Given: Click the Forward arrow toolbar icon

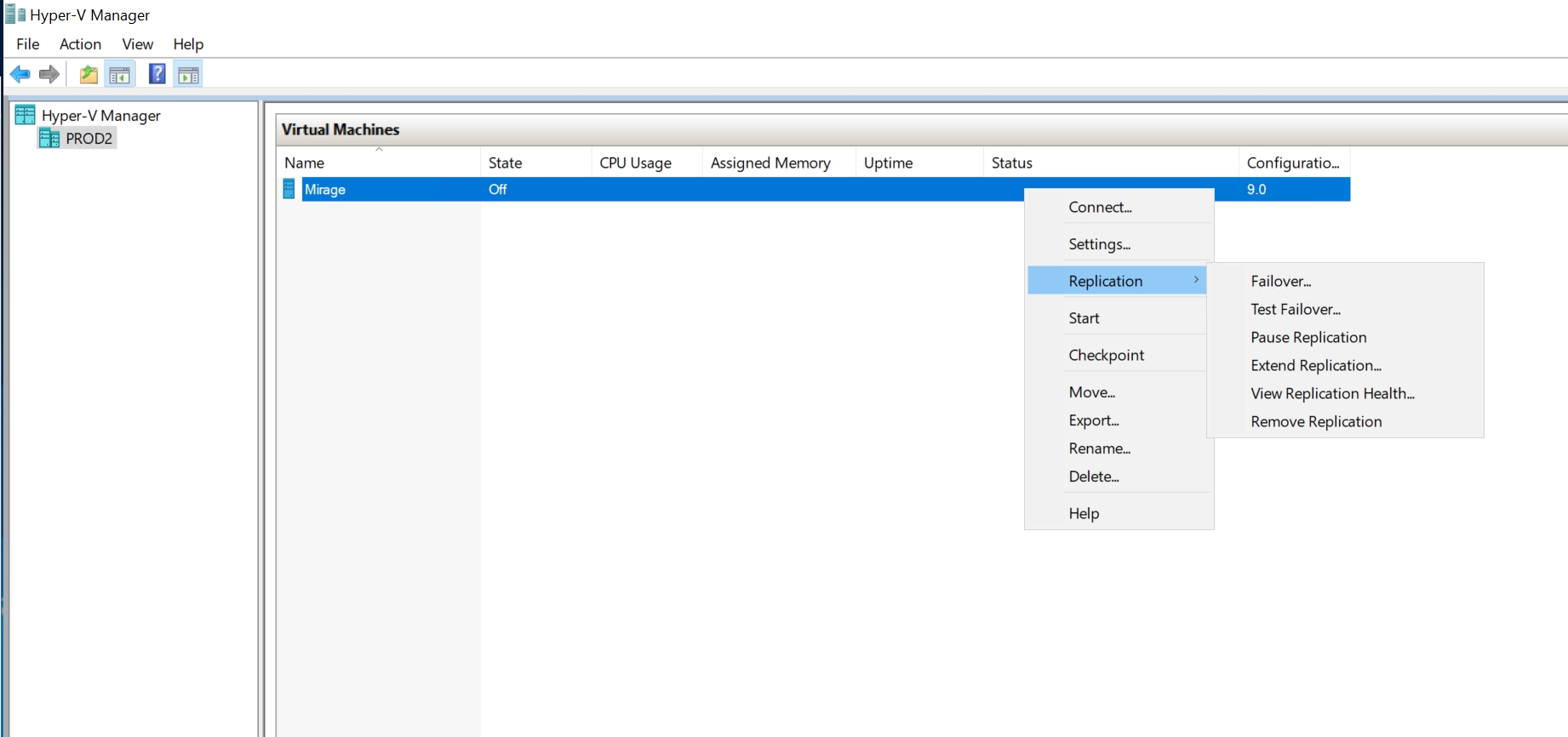Looking at the screenshot, I should 49,75.
